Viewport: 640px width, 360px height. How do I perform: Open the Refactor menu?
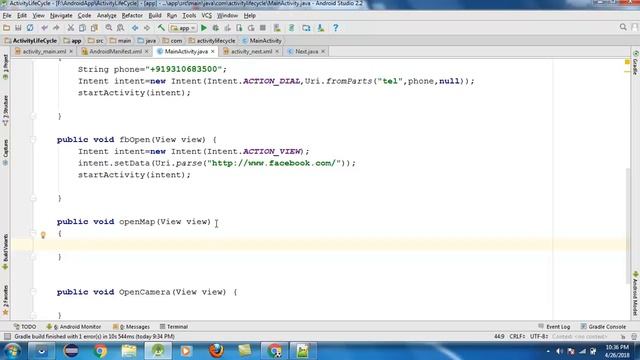132,16
